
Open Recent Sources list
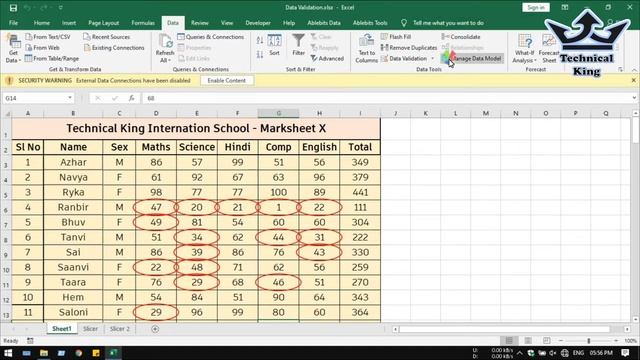(x=107, y=37)
